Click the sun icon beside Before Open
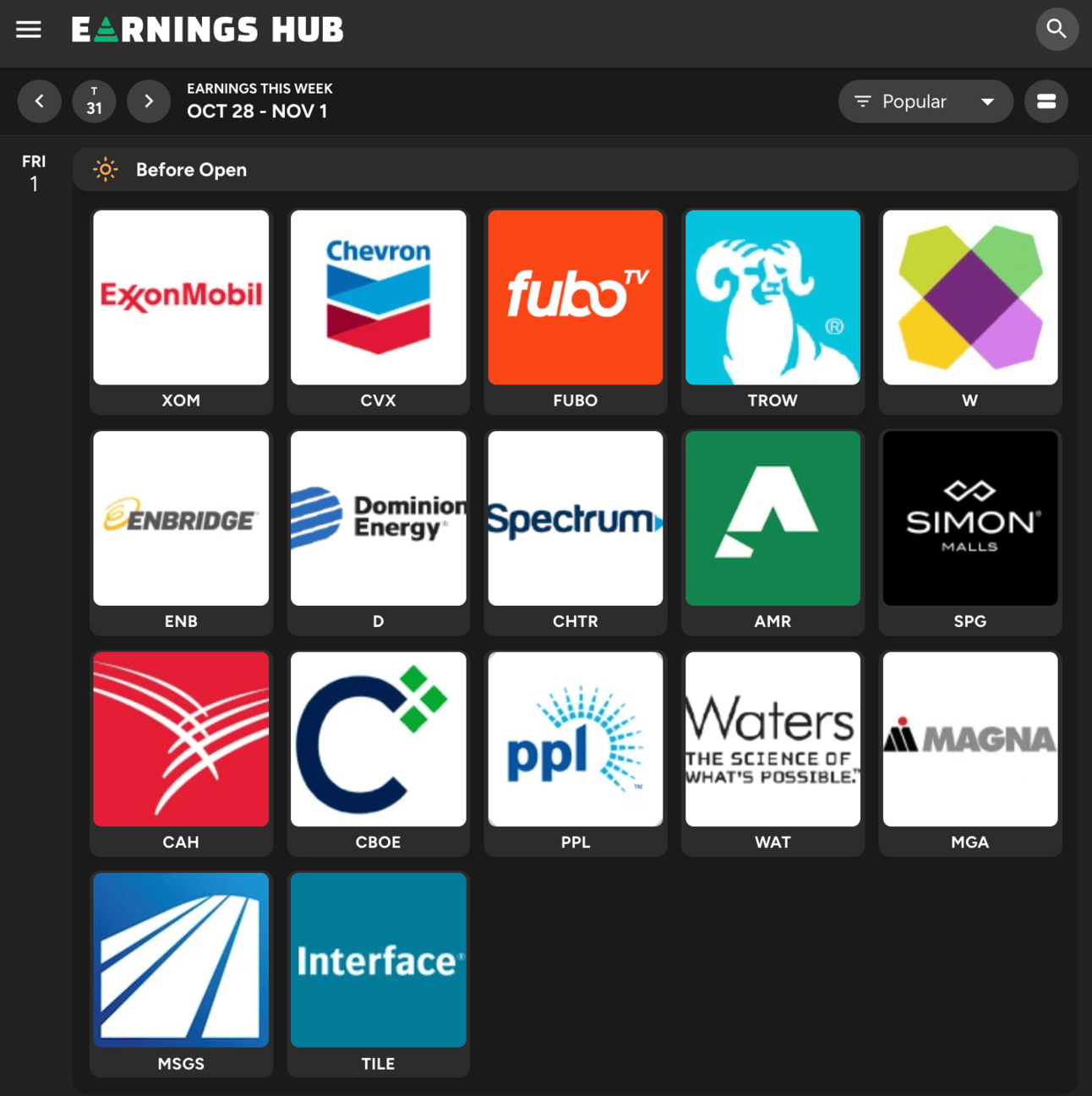Viewport: 1092px width, 1096px height. tap(106, 170)
